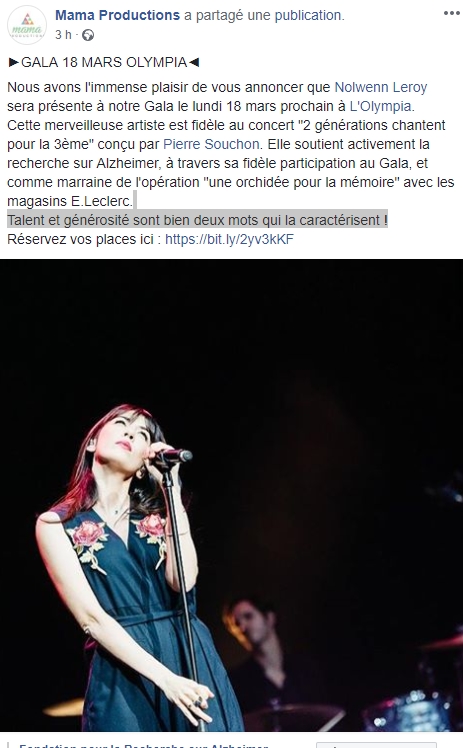Open the three-dot post options menu

[451, 13]
